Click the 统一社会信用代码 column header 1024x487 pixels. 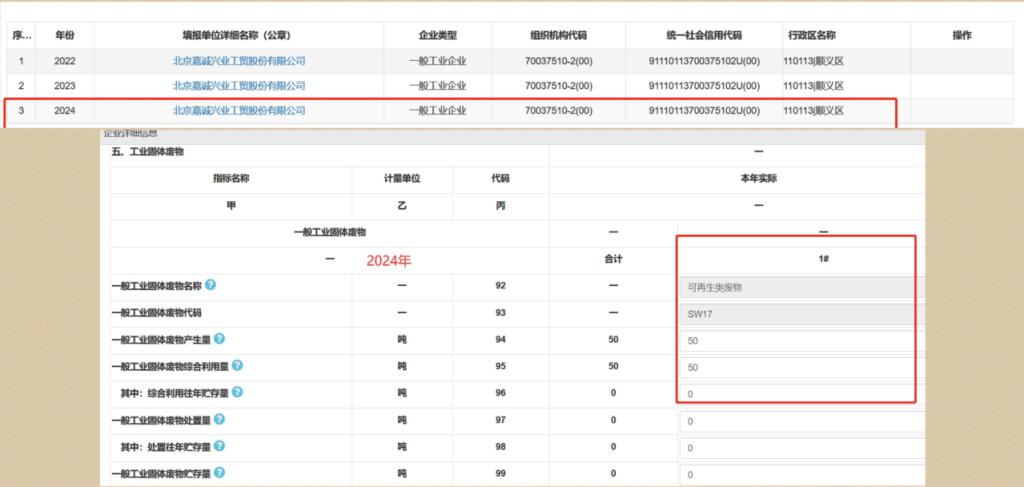tap(703, 36)
